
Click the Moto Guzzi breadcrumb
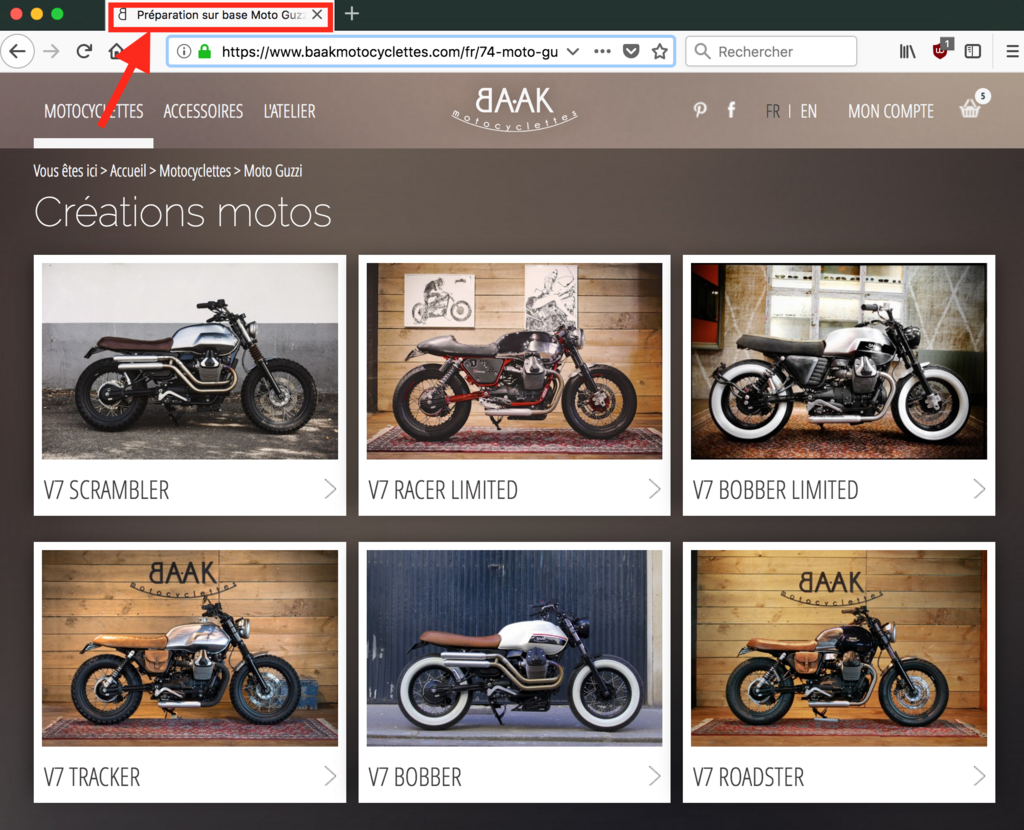tap(273, 170)
